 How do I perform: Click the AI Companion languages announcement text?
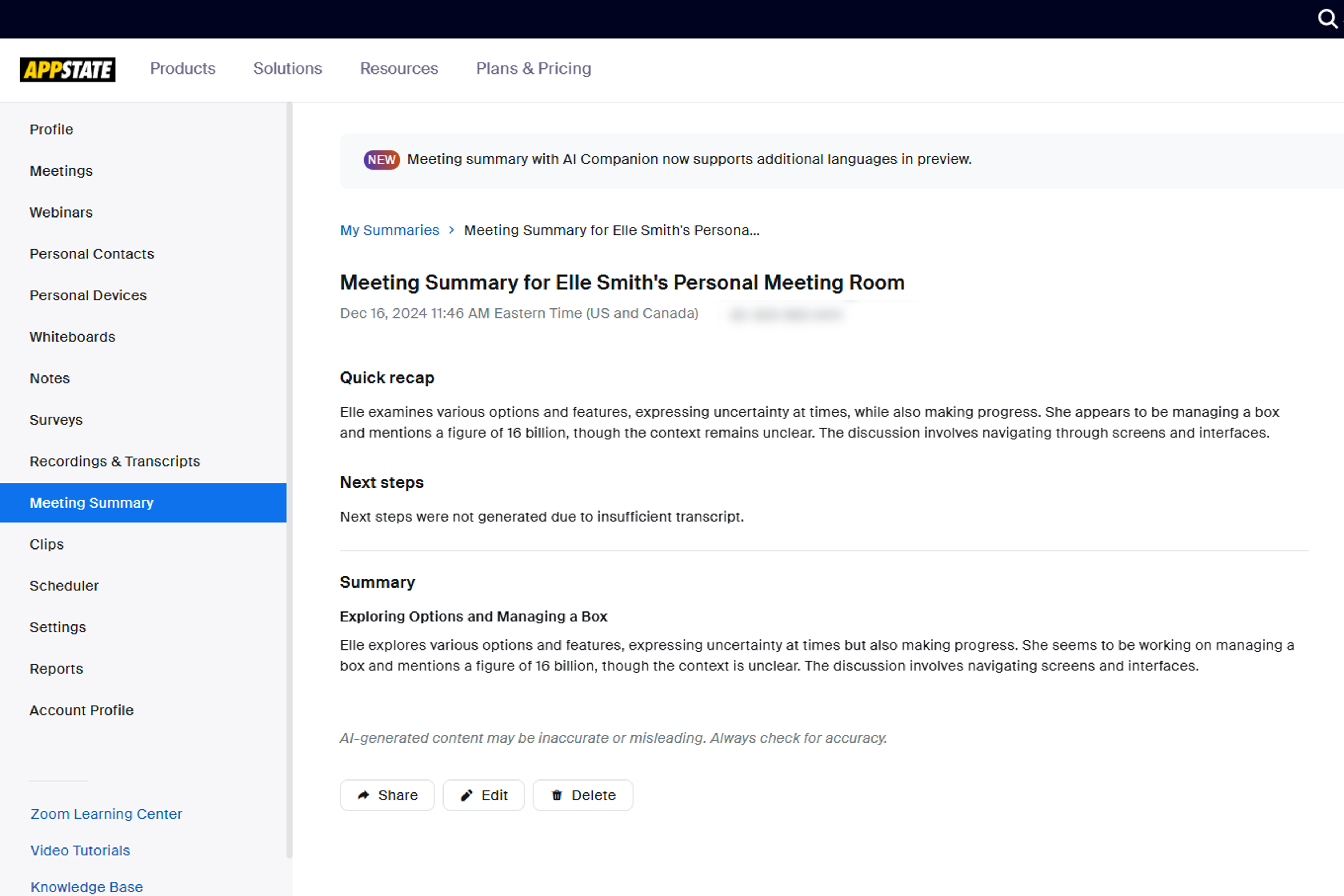(x=689, y=159)
